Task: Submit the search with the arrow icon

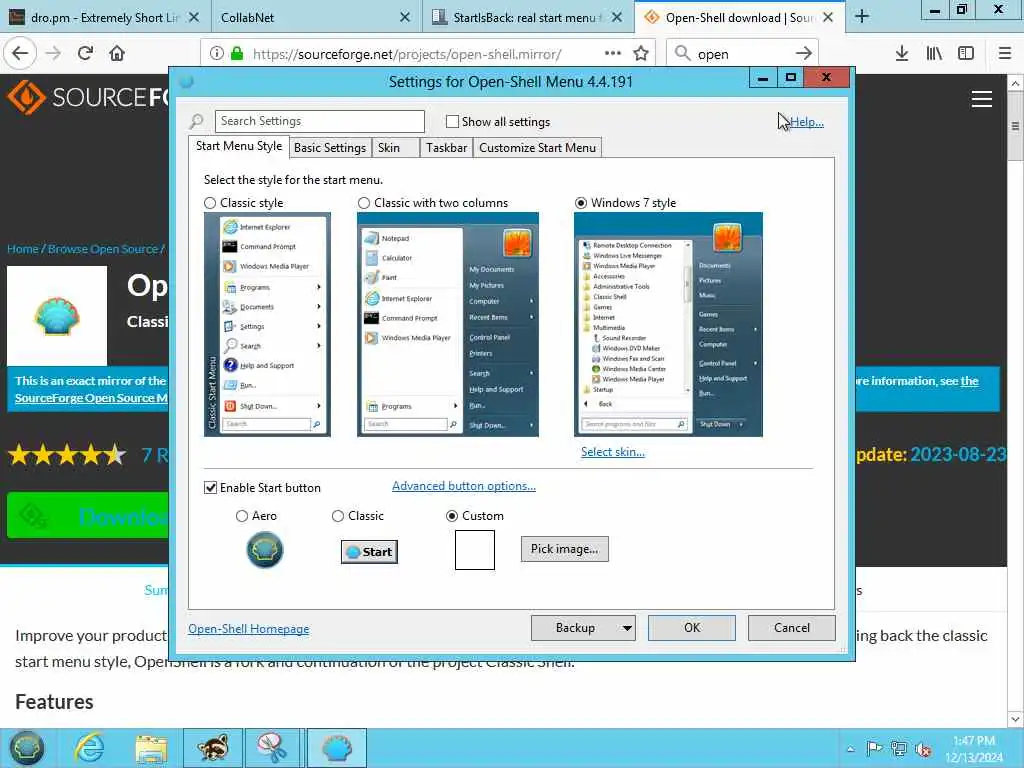Action: click(804, 54)
